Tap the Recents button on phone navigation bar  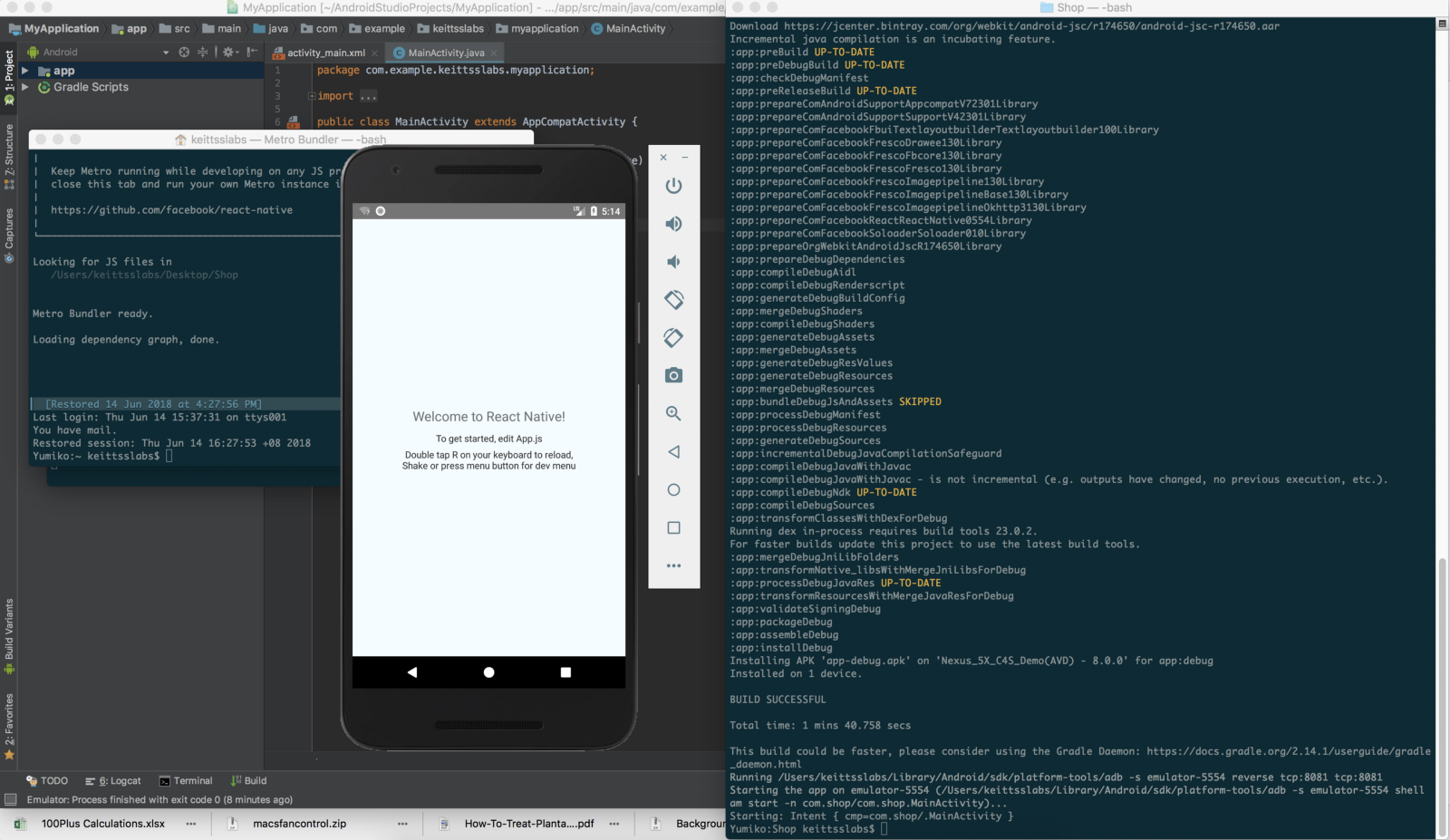coord(565,672)
